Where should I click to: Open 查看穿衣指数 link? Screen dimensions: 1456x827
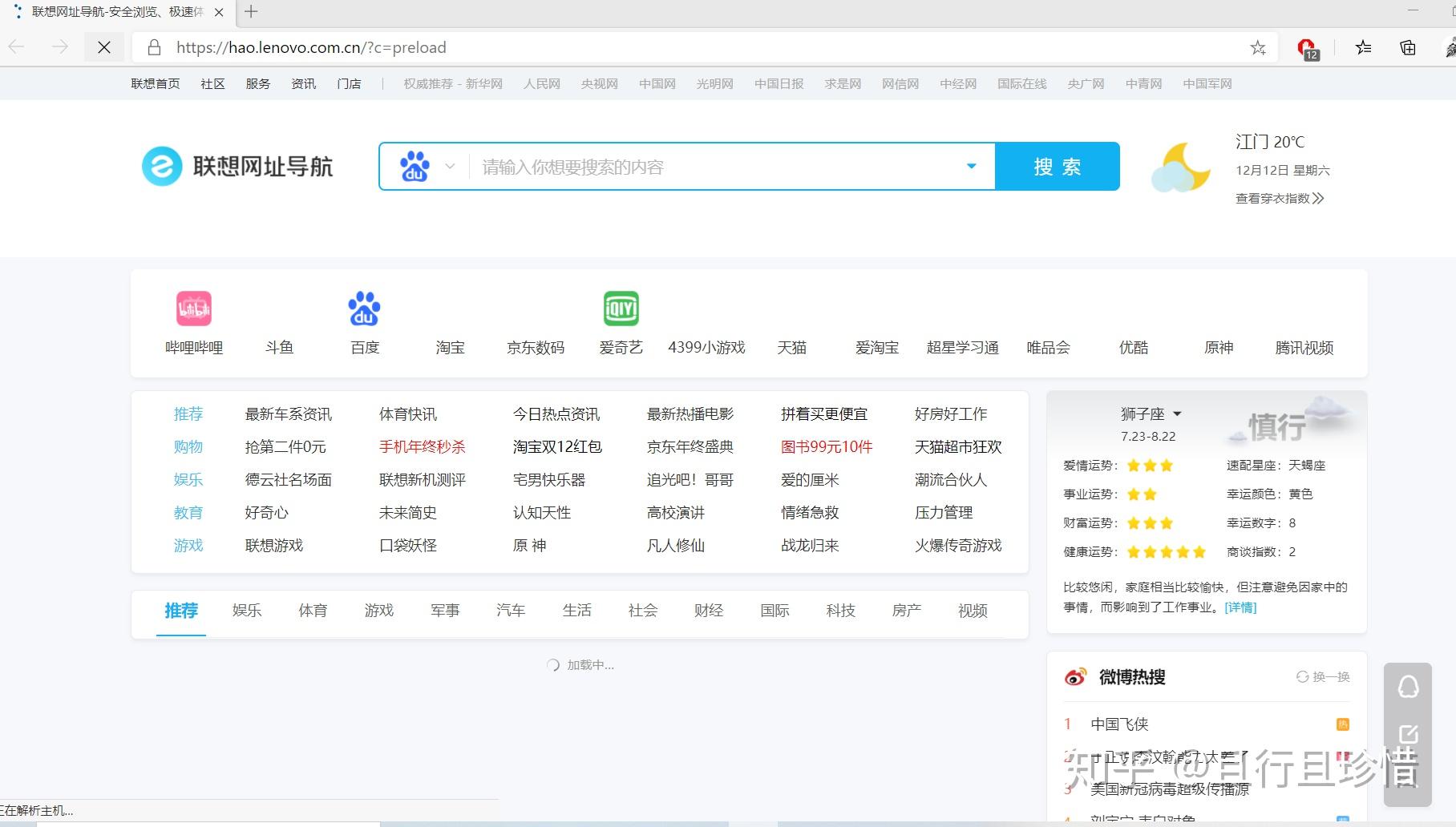(1280, 198)
